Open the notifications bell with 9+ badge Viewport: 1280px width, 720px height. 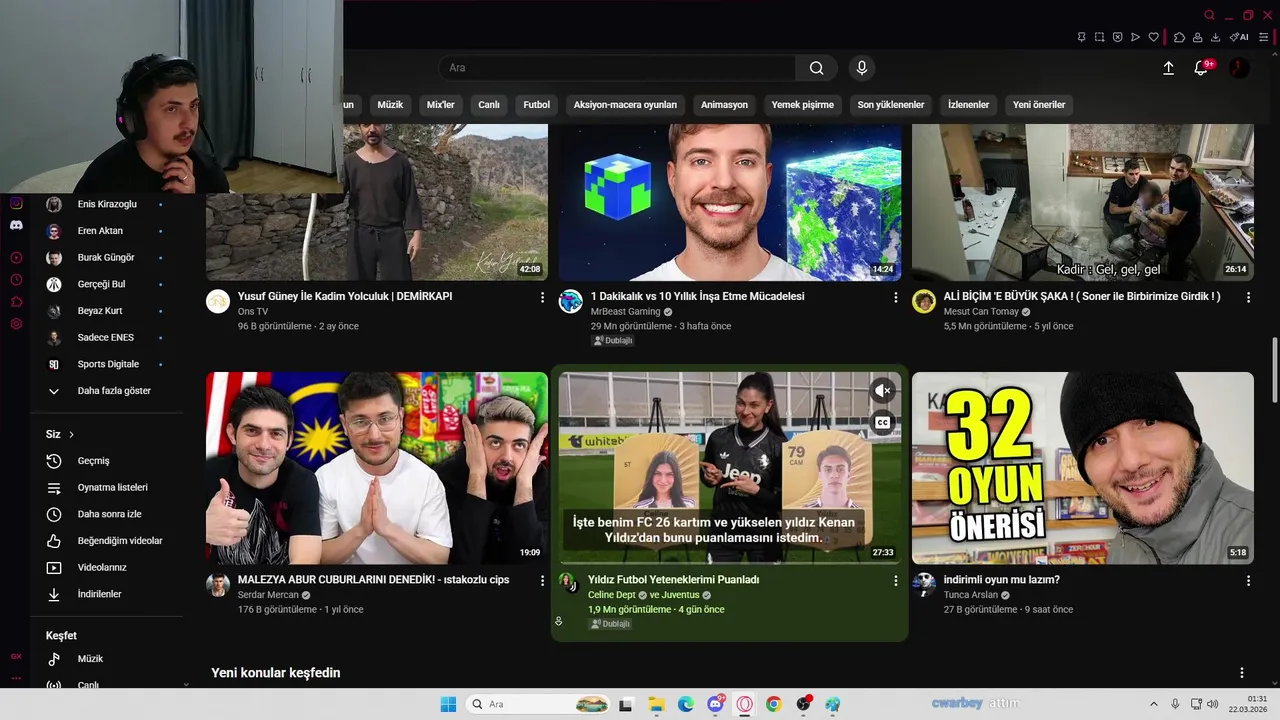coord(1202,68)
